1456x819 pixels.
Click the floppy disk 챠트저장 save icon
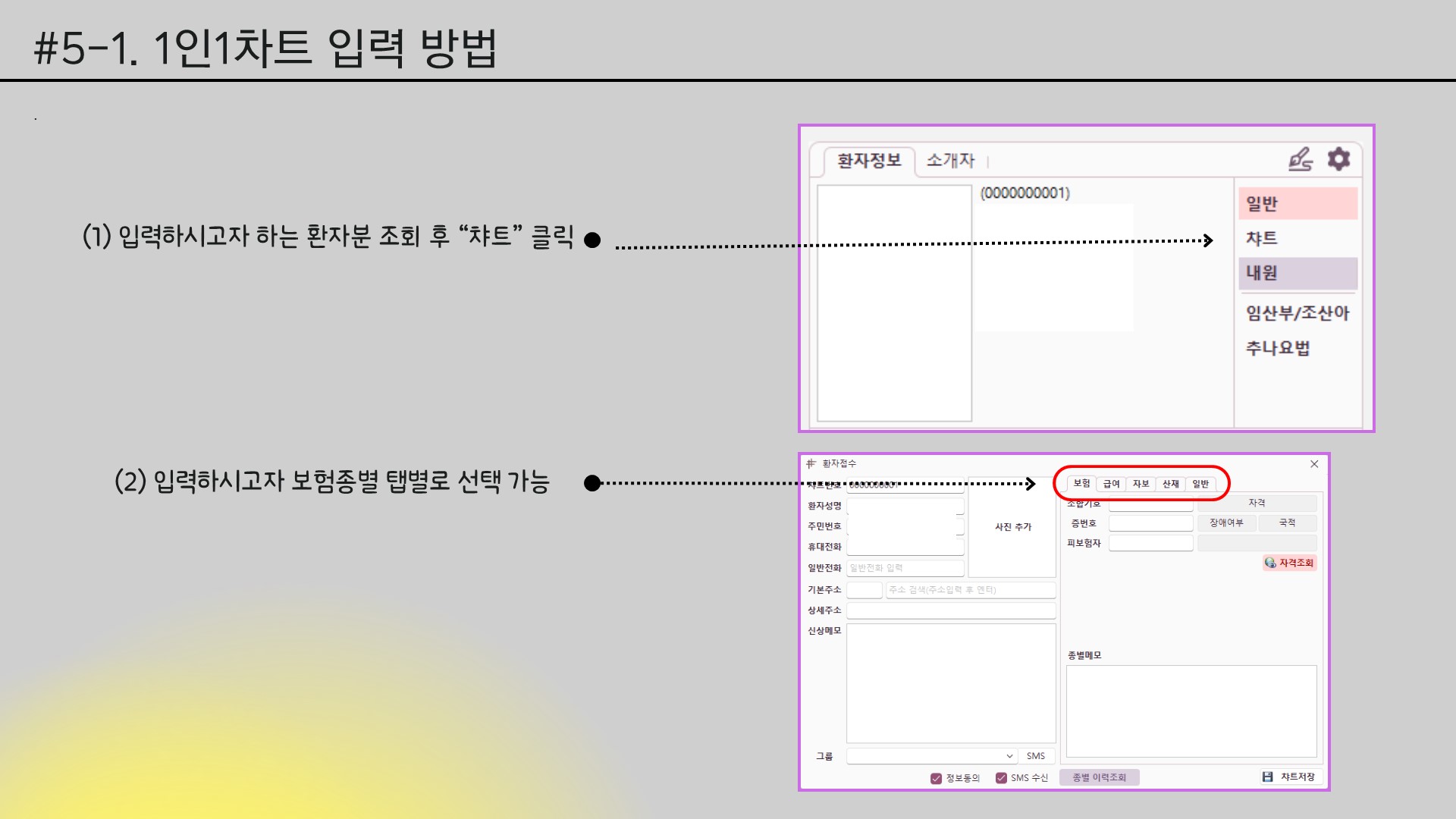tap(1267, 777)
